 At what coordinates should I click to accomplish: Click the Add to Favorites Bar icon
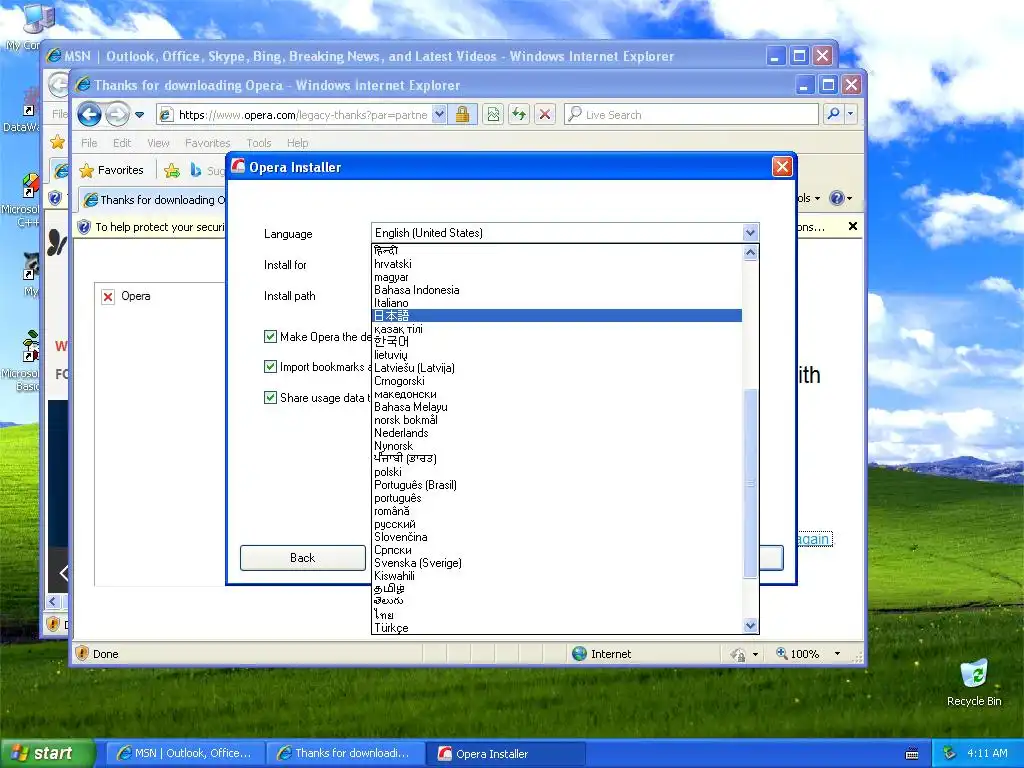point(172,170)
